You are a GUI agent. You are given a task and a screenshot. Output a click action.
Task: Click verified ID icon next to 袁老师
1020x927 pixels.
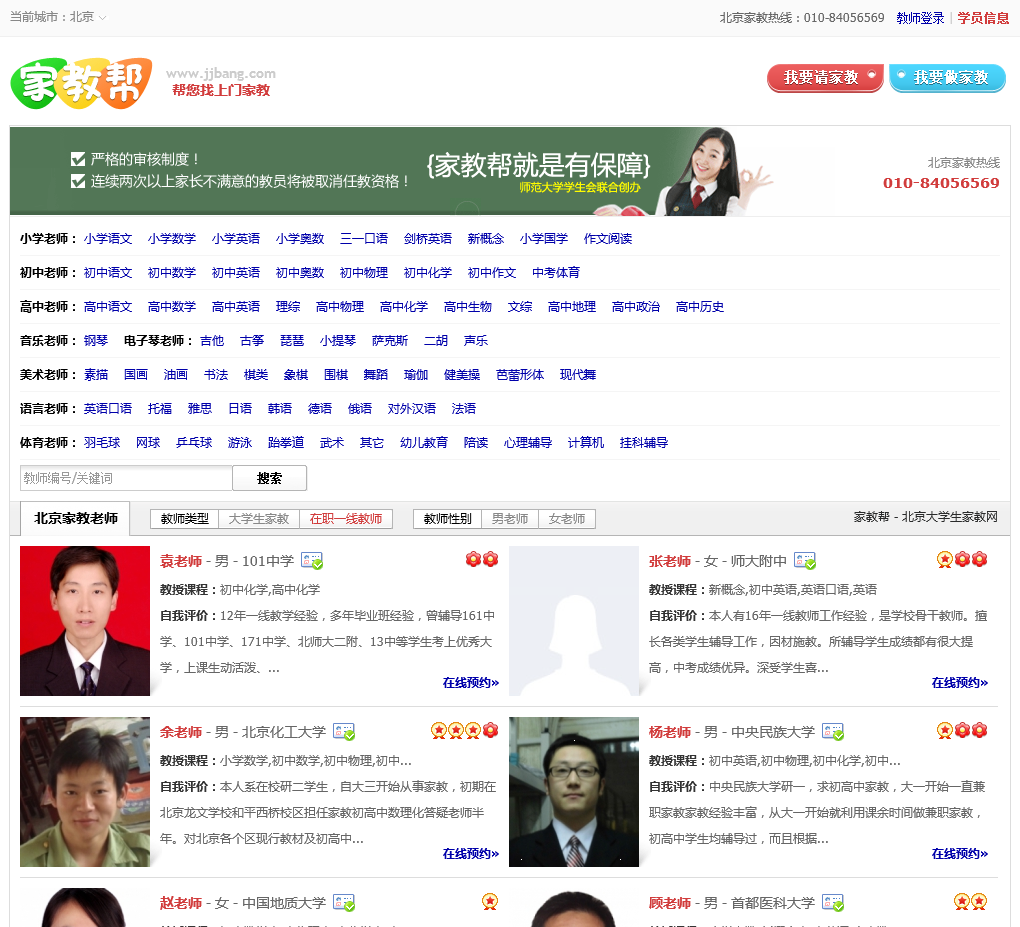(312, 561)
